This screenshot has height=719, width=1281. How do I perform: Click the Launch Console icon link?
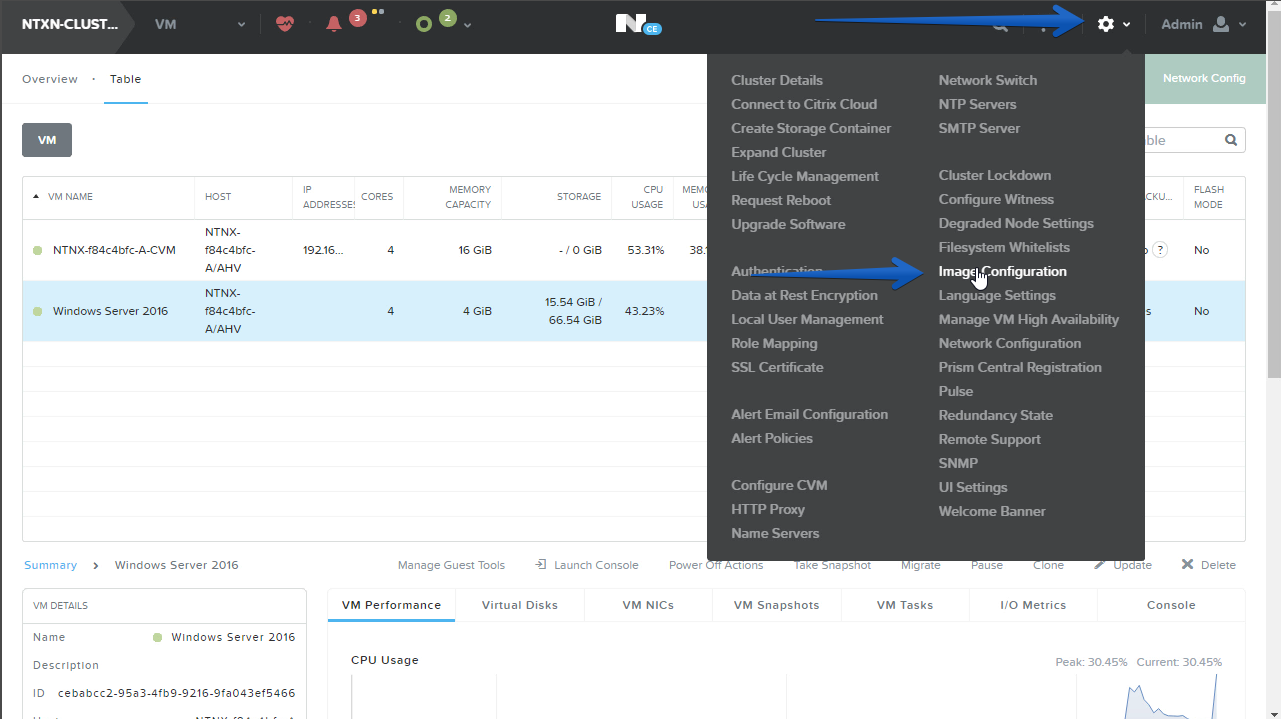pos(541,565)
